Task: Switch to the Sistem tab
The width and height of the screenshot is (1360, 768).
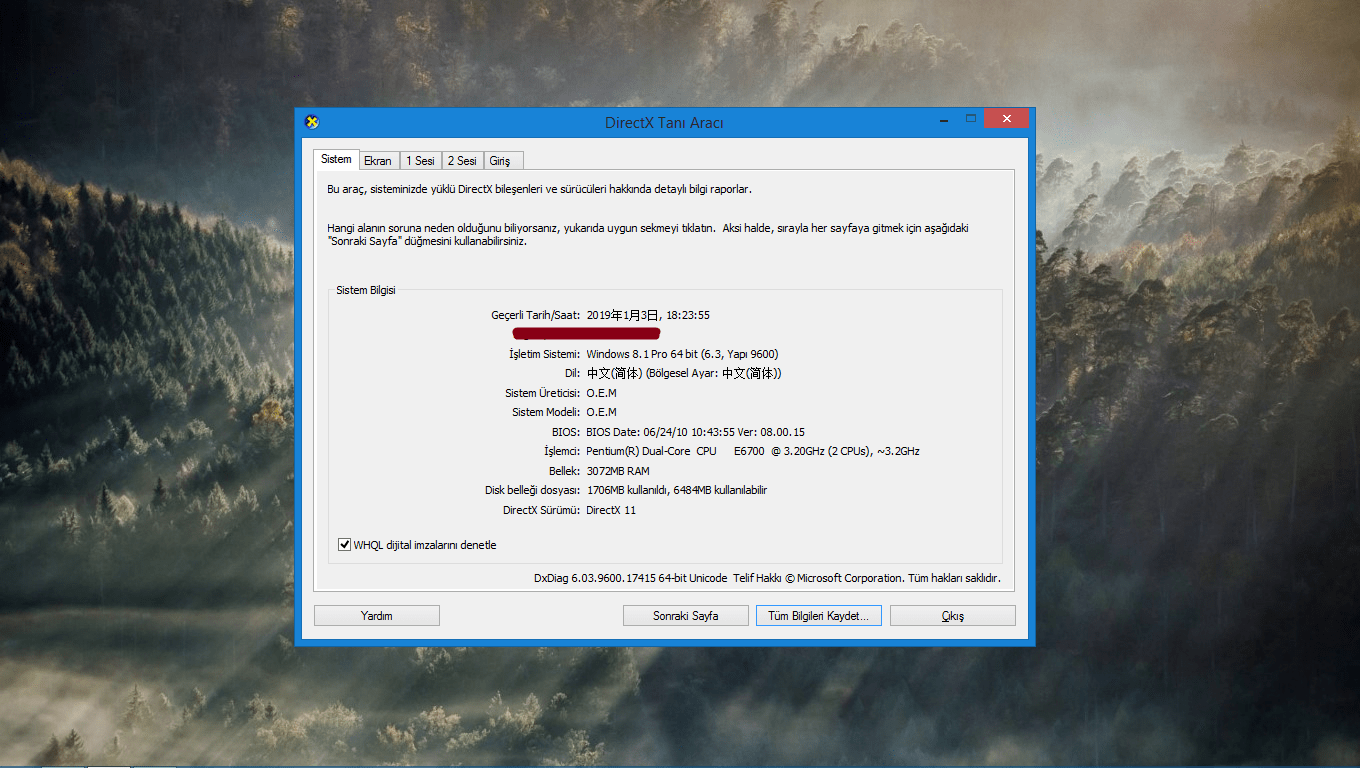Action: [x=336, y=160]
